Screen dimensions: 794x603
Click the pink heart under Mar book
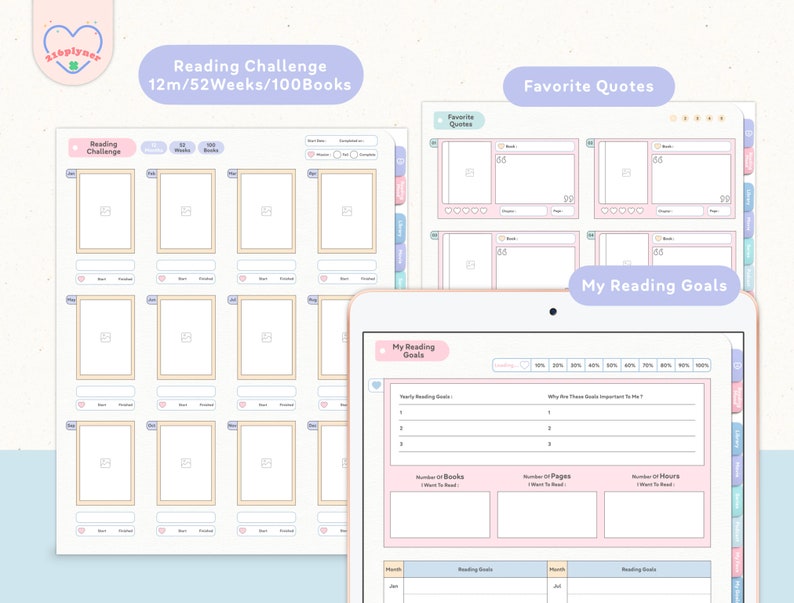243,278
